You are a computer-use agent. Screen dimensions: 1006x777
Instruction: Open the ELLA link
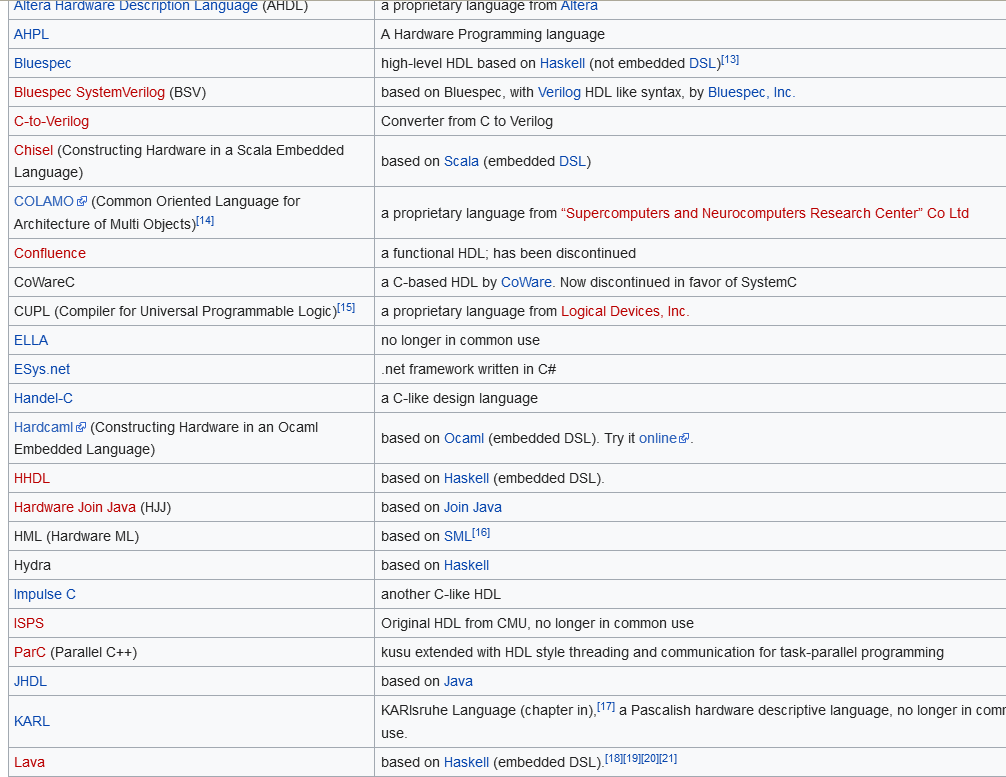tap(31, 339)
